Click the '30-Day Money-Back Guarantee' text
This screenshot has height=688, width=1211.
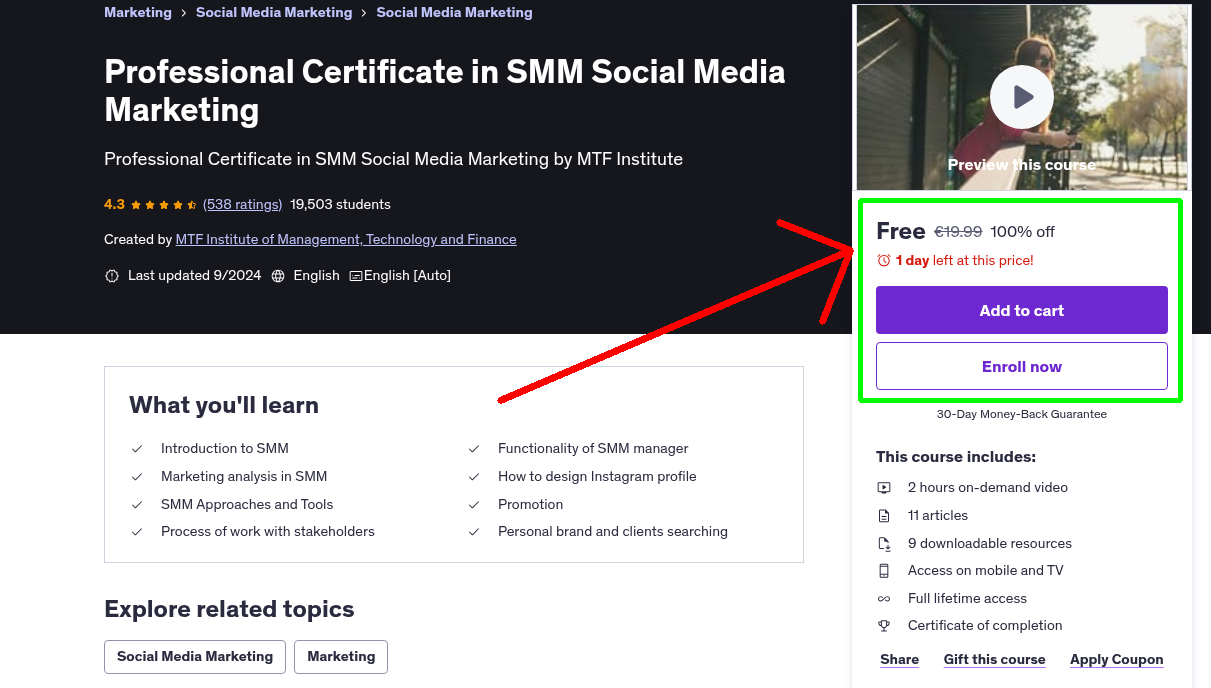click(x=1022, y=414)
